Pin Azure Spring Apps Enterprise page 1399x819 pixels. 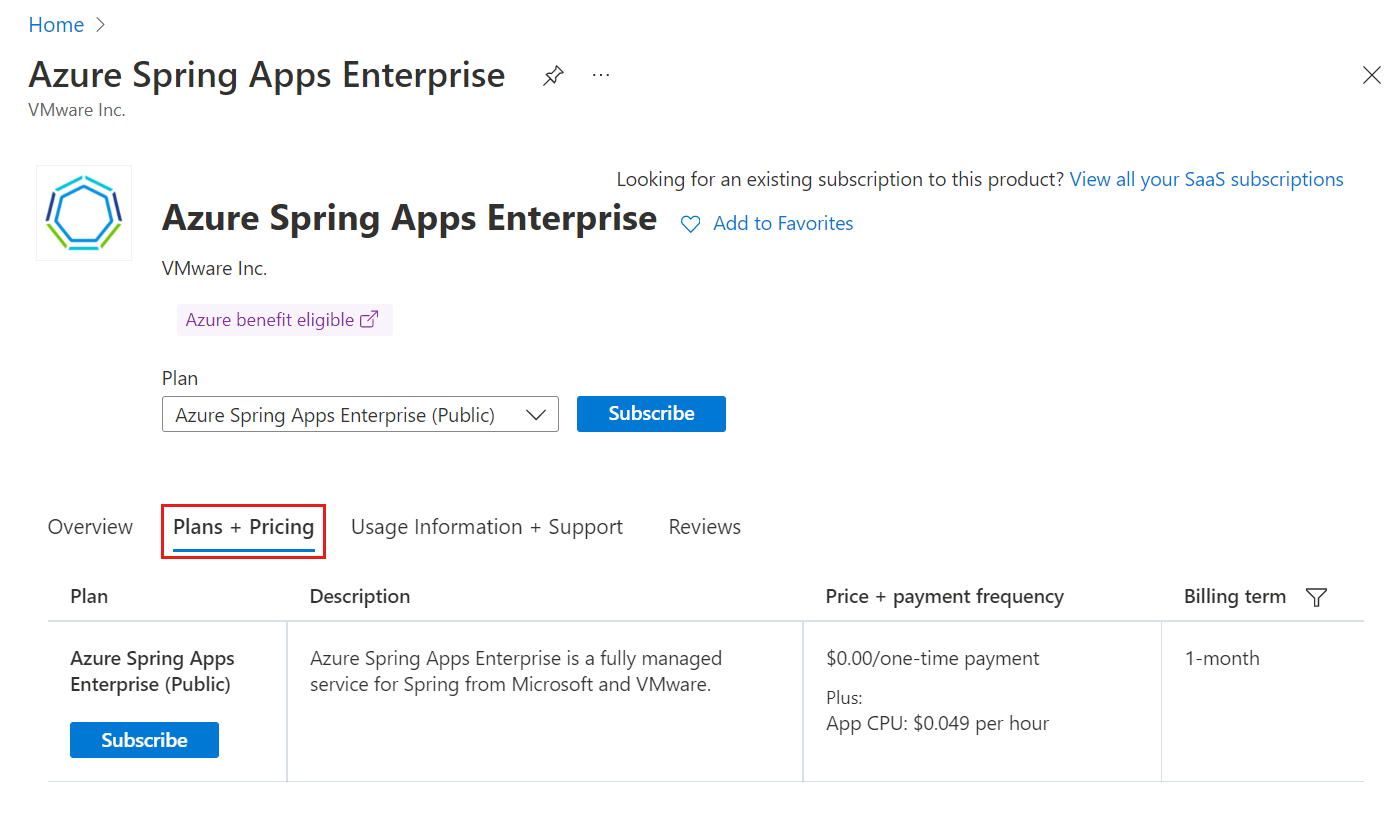tap(553, 76)
